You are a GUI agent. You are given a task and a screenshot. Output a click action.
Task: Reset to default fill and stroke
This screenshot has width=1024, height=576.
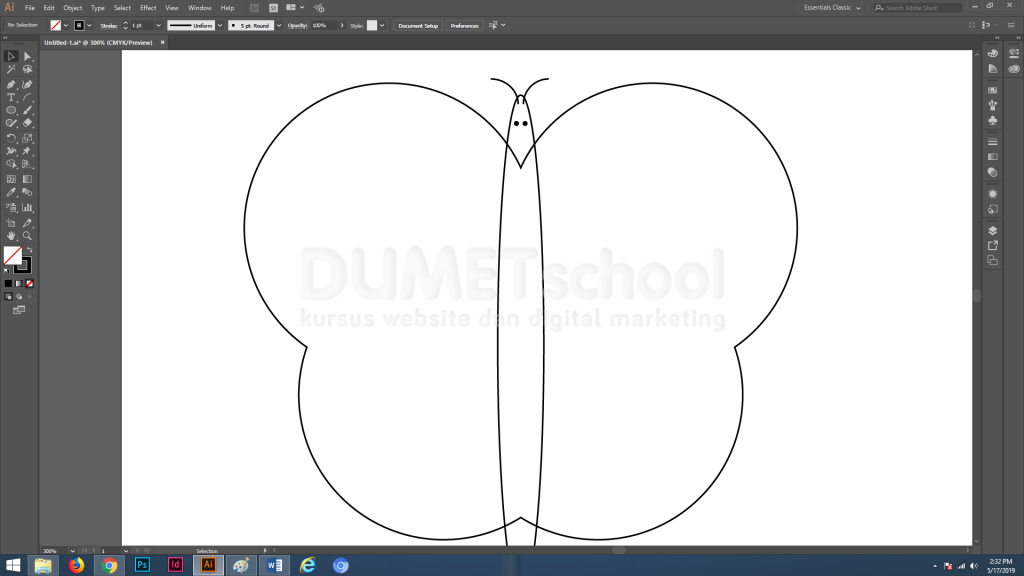pyautogui.click(x=7, y=270)
